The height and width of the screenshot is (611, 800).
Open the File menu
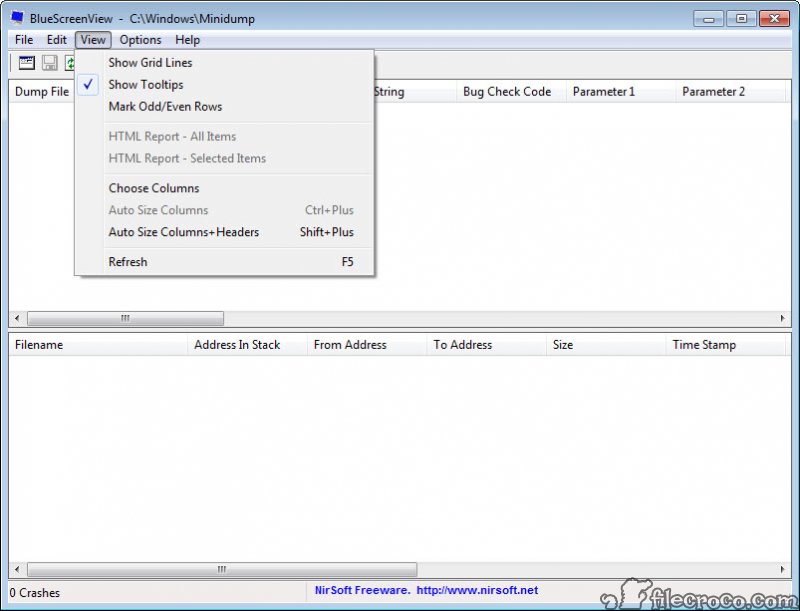click(x=24, y=40)
